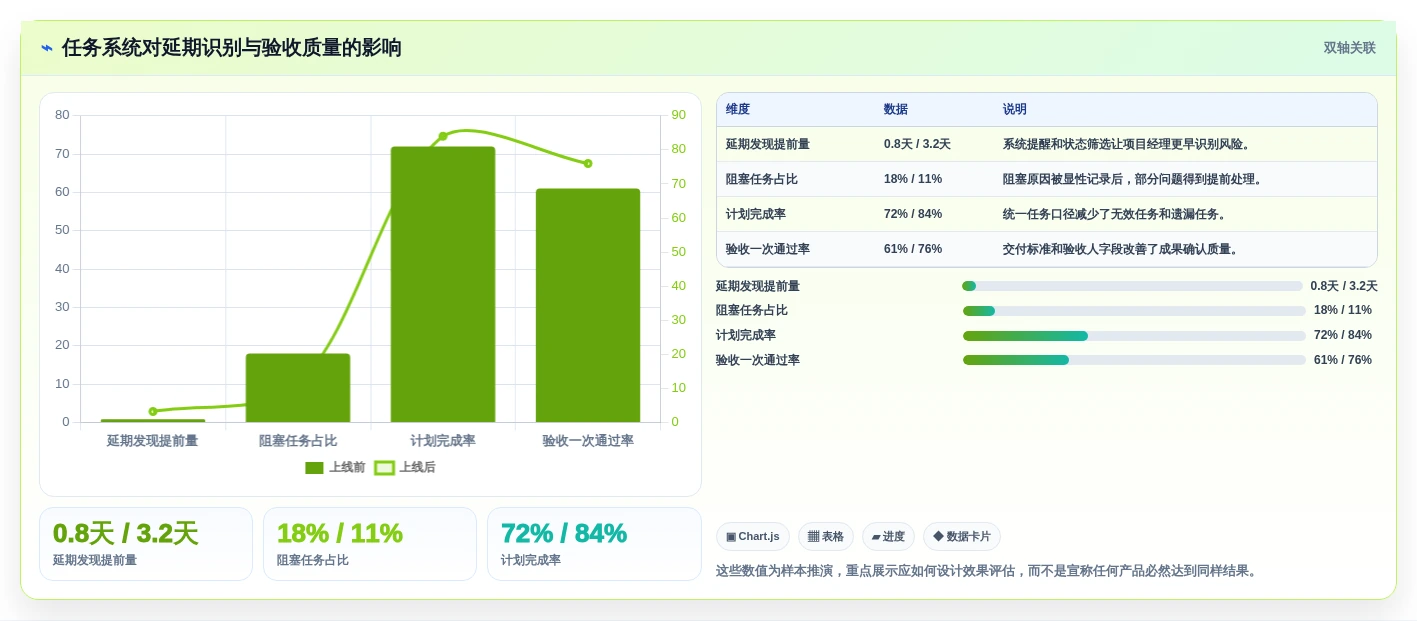Image resolution: width=1417 pixels, height=621 pixels.
Task: Click the chart axis label 阻塞任务占比
Action: tap(298, 441)
